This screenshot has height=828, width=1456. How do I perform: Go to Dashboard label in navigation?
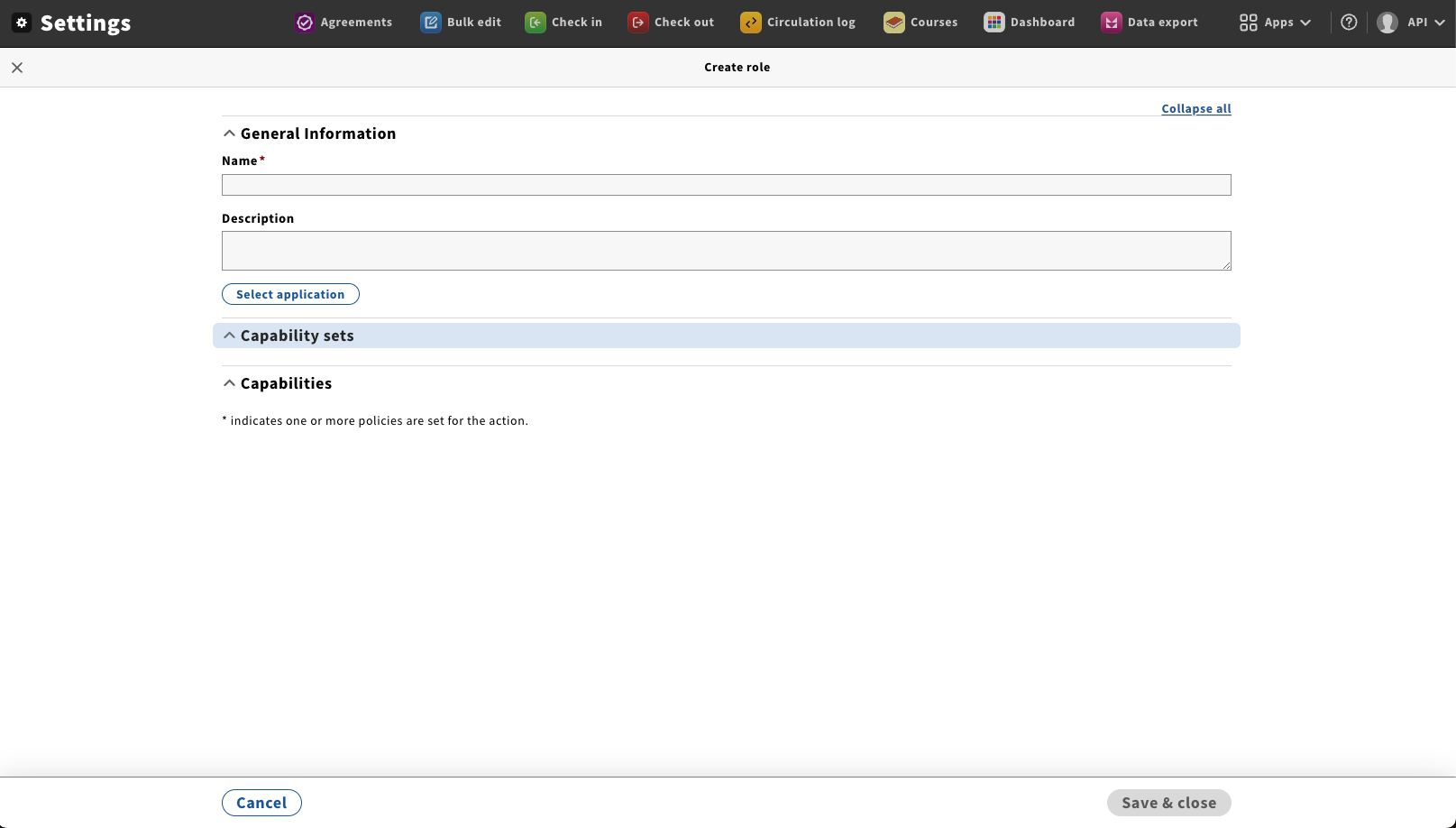[x=1042, y=23]
